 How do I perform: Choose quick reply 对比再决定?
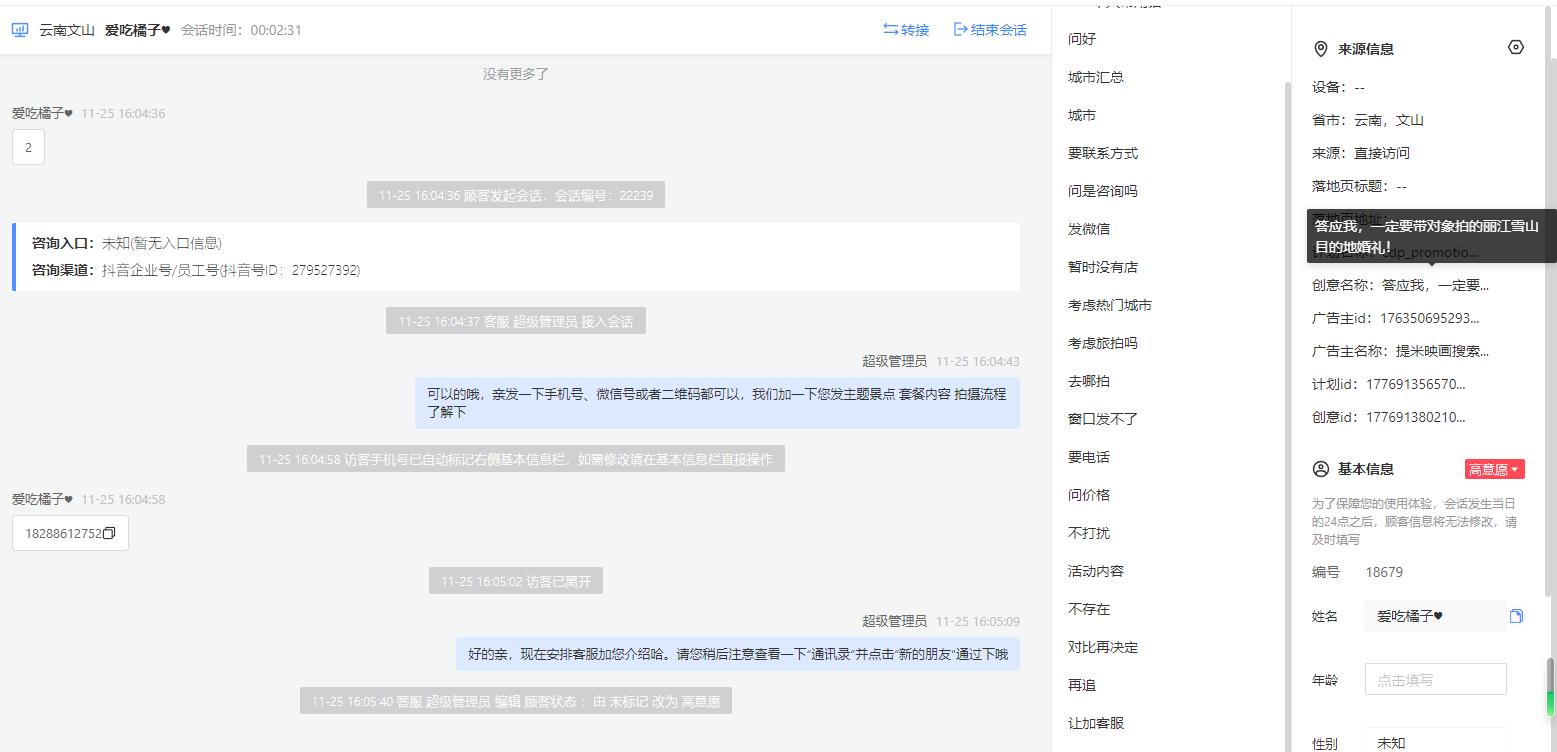point(1103,647)
